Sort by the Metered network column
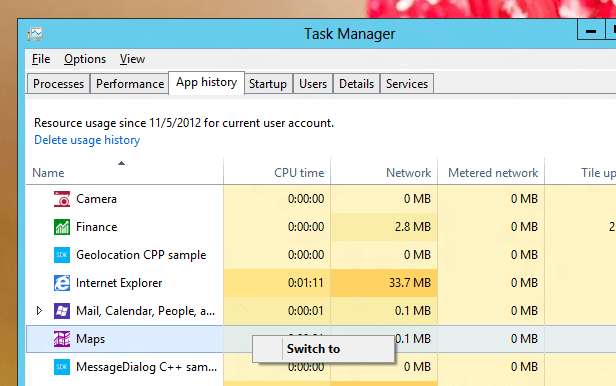616x386 pixels. pyautogui.click(x=491, y=172)
